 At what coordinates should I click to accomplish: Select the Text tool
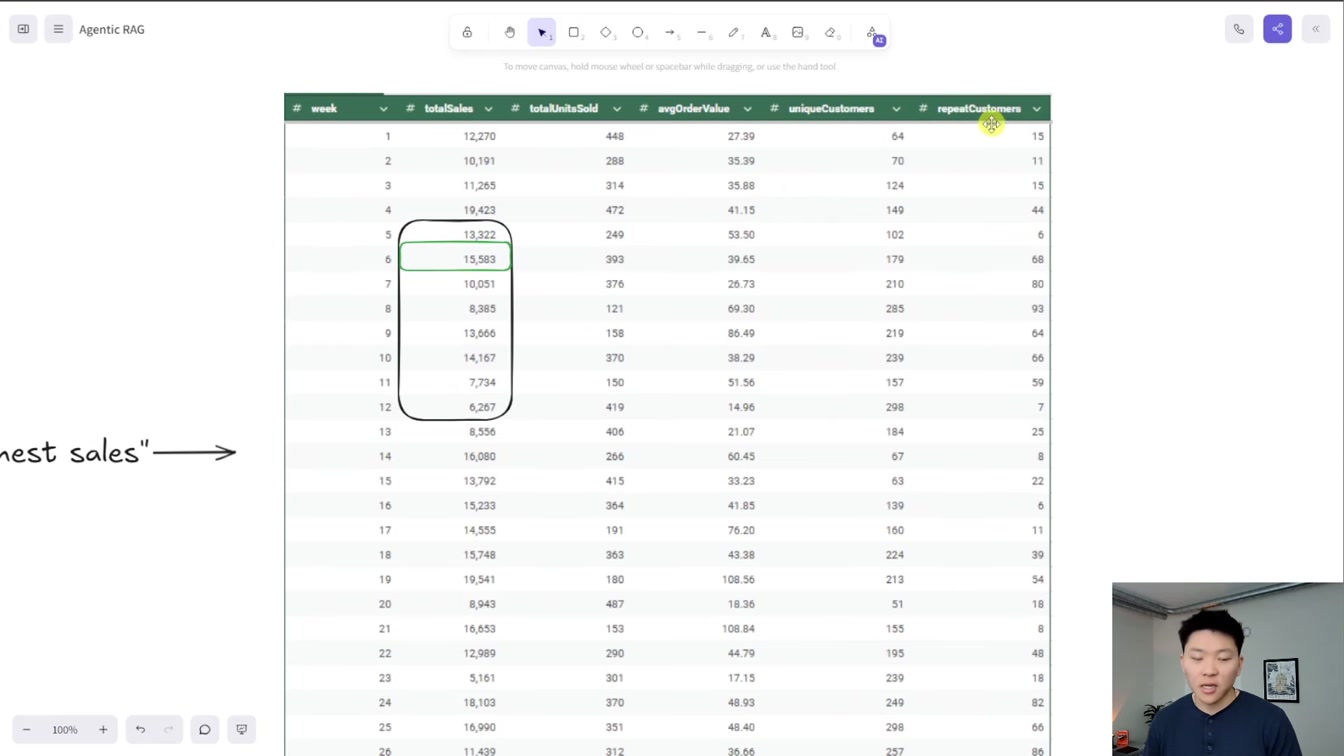pyautogui.click(x=766, y=32)
